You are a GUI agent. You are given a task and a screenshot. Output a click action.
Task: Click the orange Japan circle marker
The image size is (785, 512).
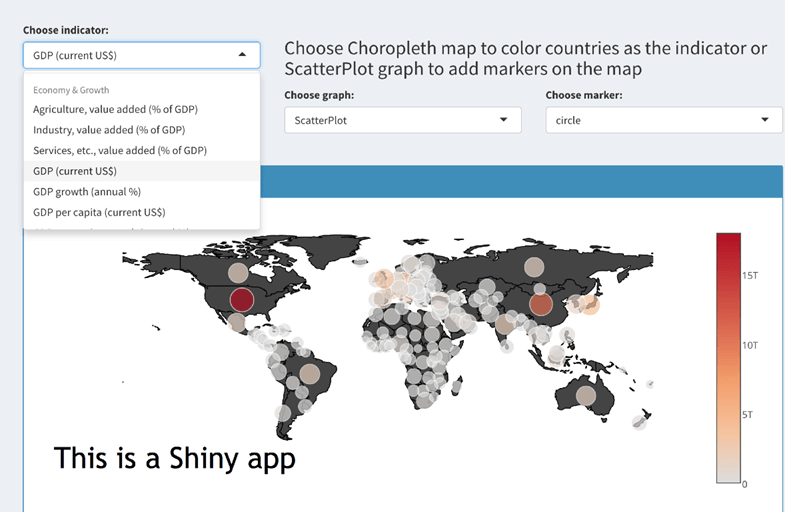pos(590,303)
